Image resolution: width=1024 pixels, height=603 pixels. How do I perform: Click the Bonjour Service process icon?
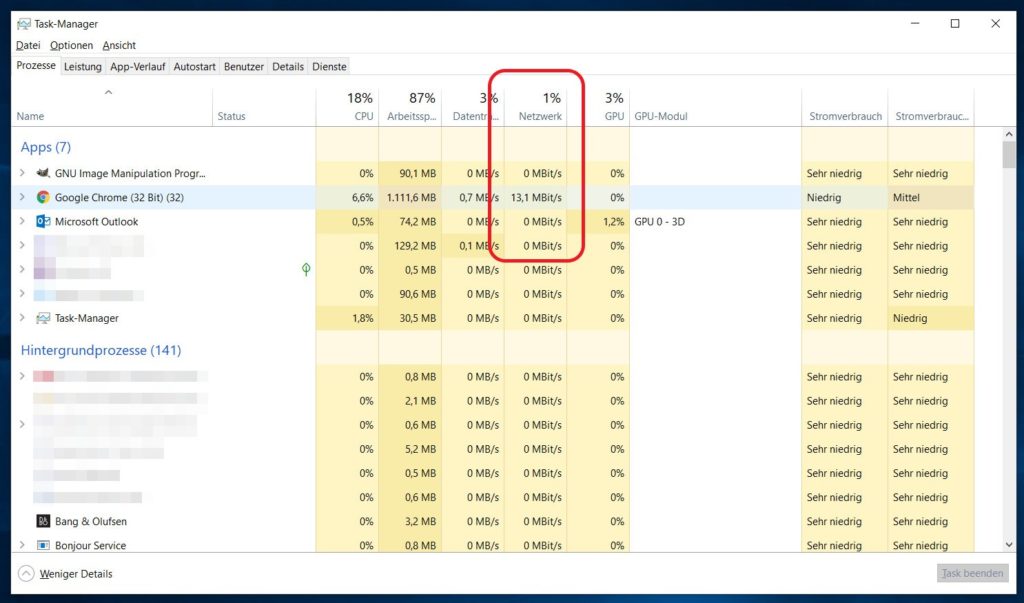pyautogui.click(x=43, y=545)
